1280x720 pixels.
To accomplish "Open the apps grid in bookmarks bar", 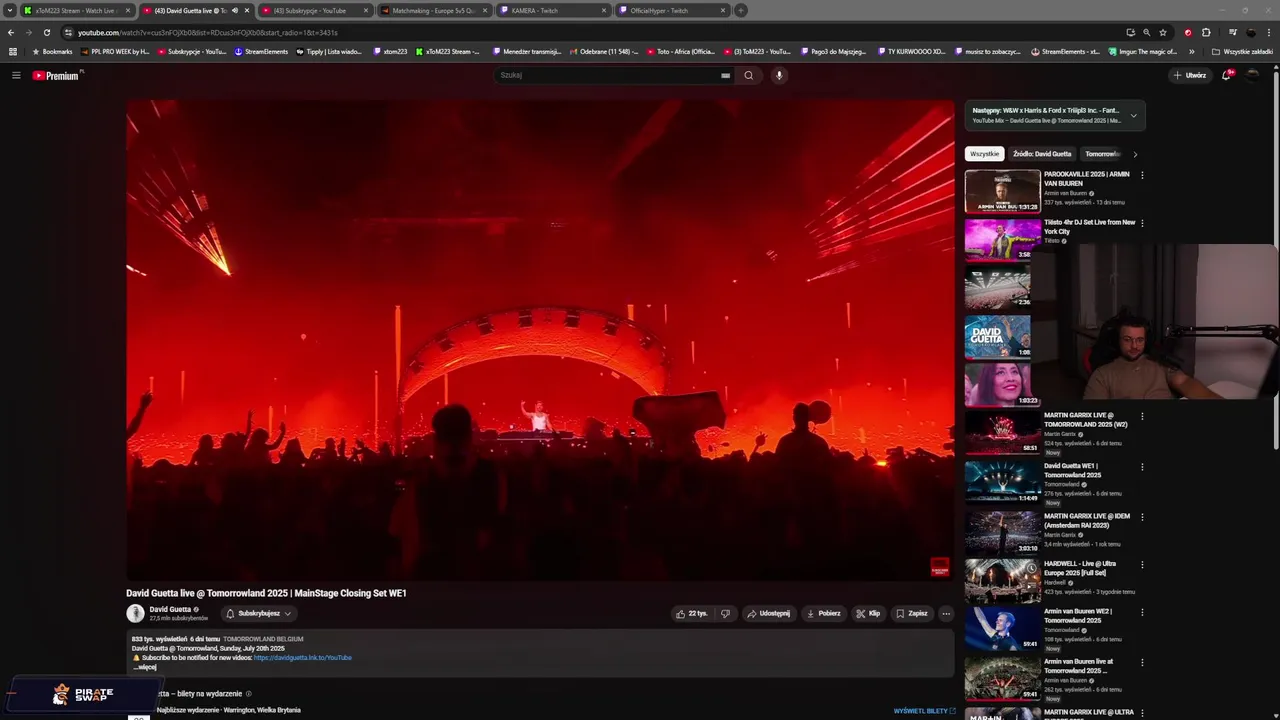I will (12, 51).
